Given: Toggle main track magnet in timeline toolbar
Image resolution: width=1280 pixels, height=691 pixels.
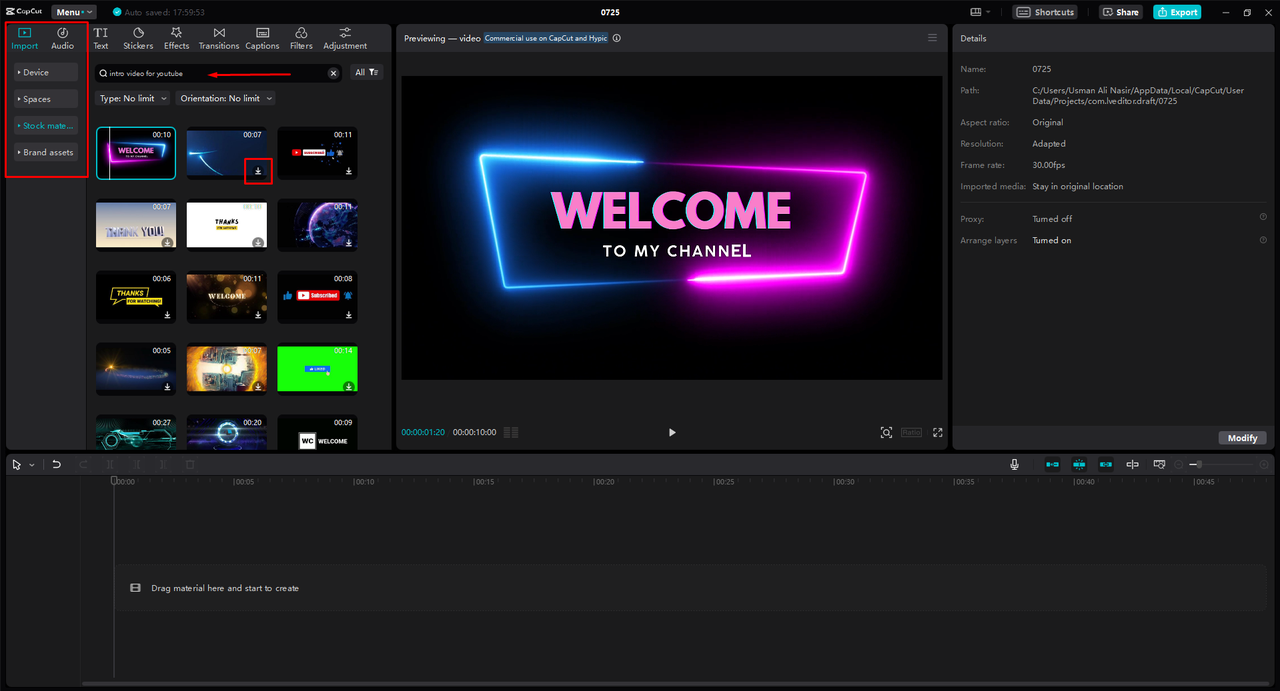Looking at the screenshot, I should [1052, 464].
